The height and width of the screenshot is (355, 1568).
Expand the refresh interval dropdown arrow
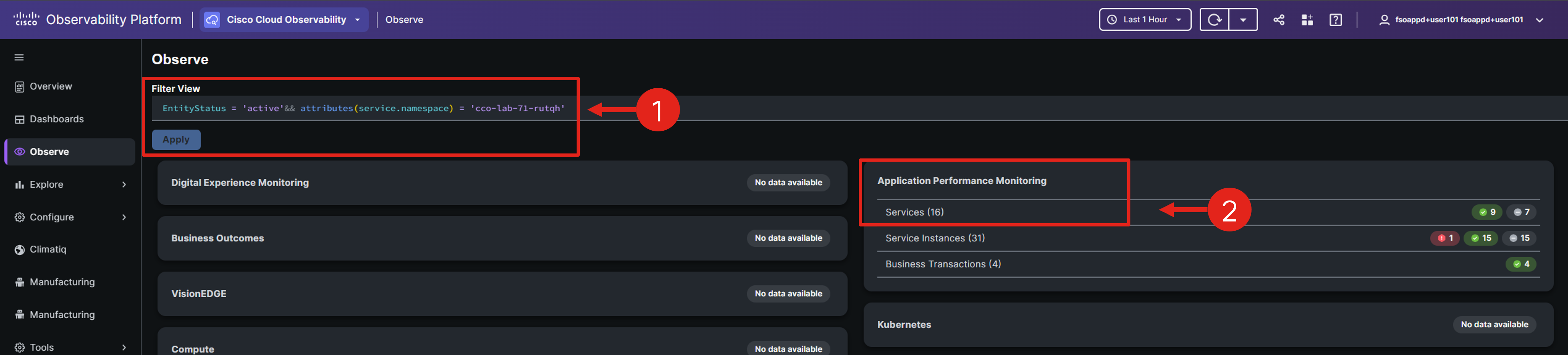click(x=1243, y=20)
